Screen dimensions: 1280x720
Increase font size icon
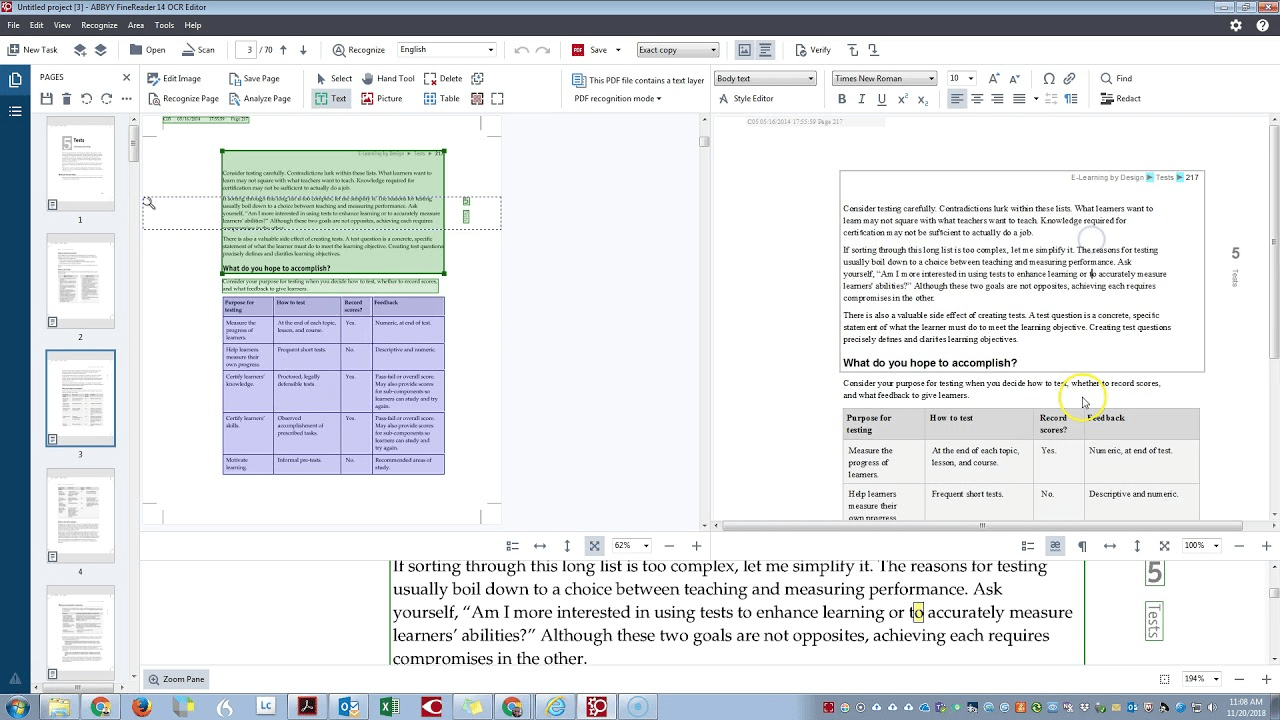point(994,79)
